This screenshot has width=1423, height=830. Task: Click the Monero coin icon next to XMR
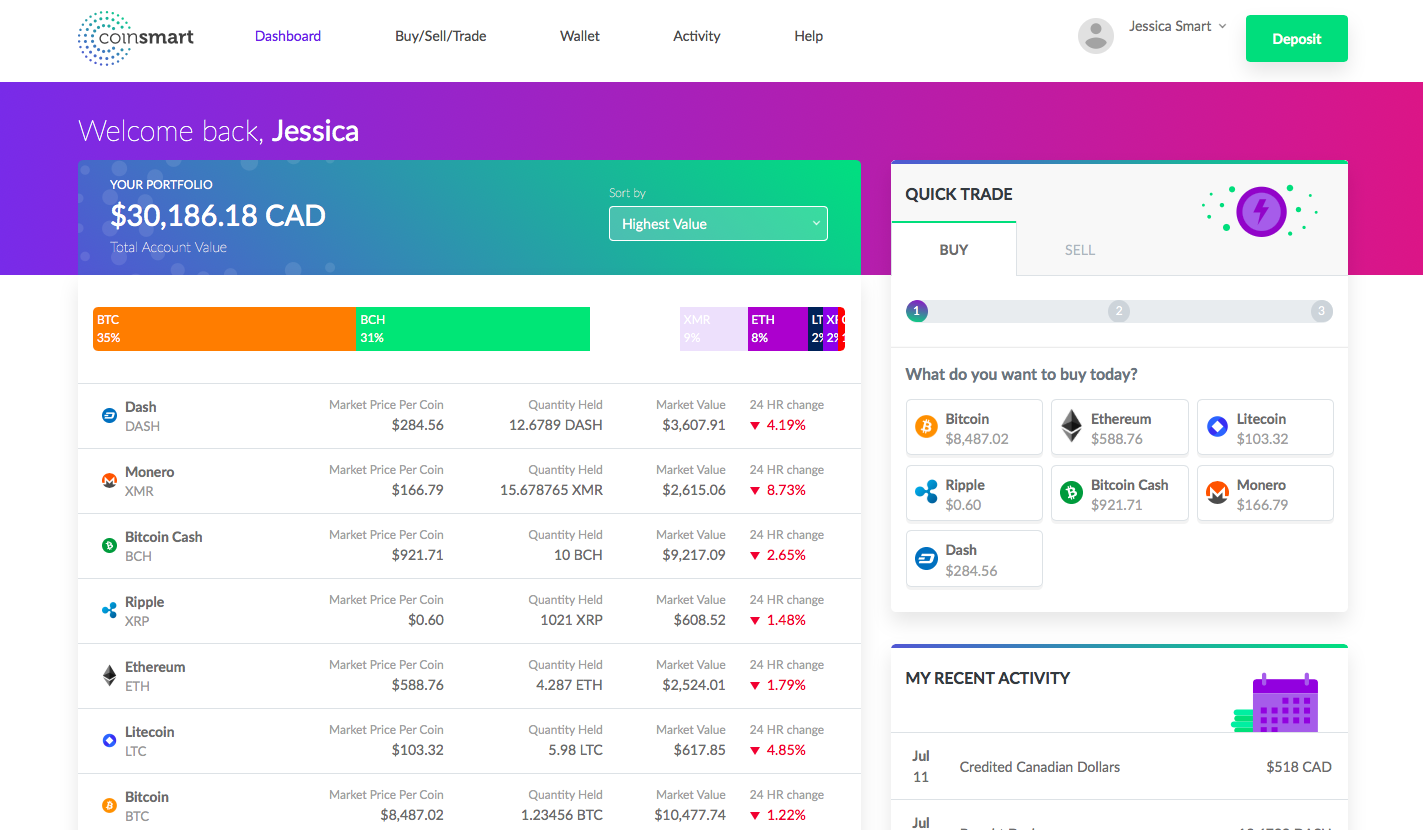[x=109, y=480]
